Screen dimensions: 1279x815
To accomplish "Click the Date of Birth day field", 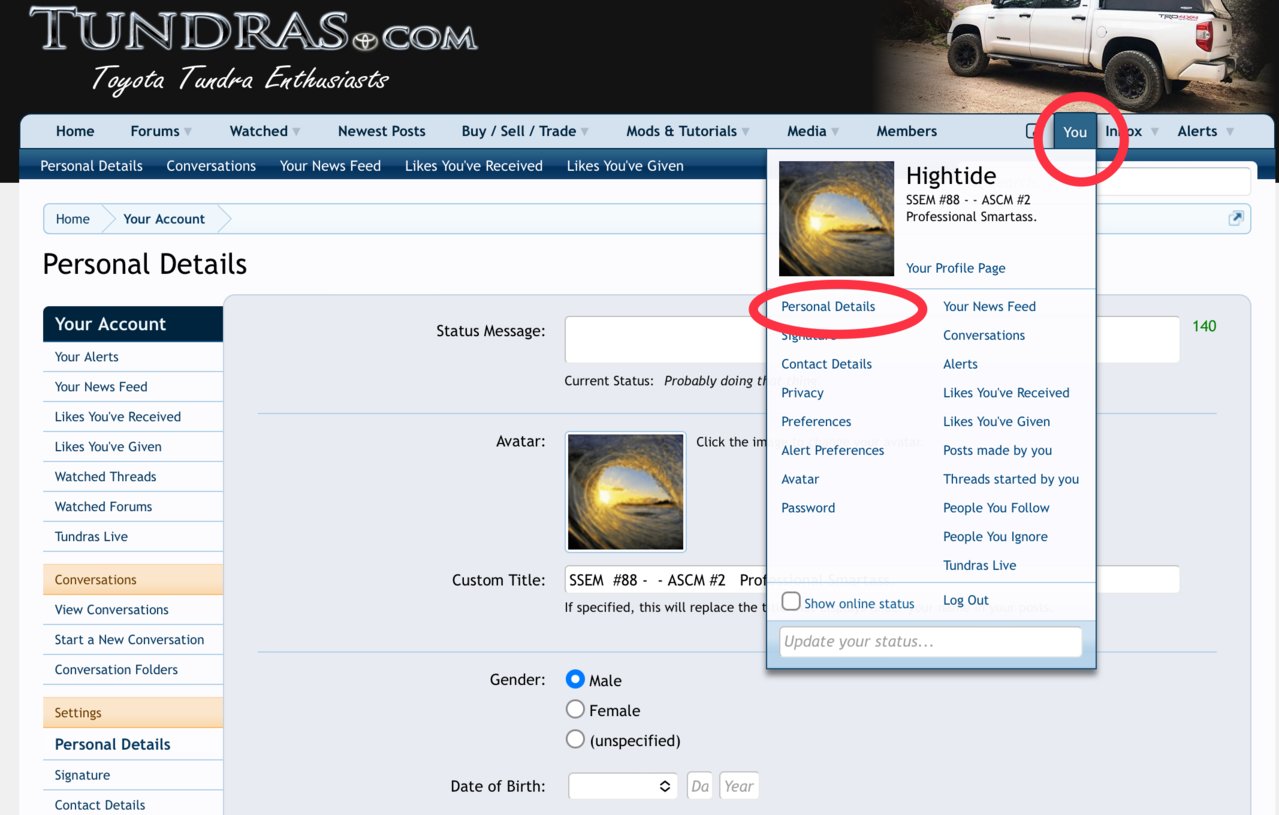I will click(x=700, y=786).
